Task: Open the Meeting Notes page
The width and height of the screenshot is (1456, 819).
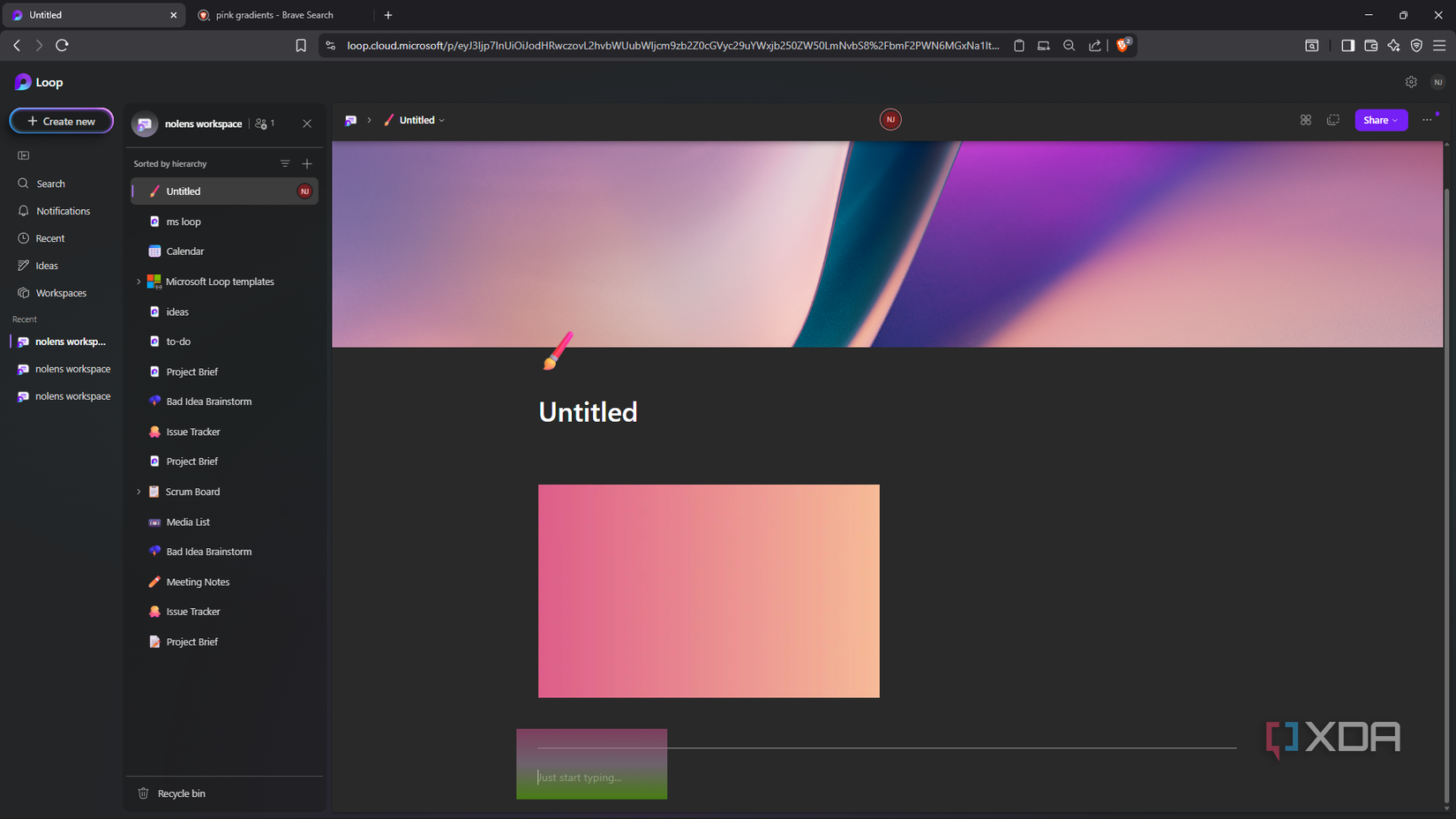Action: 196,582
